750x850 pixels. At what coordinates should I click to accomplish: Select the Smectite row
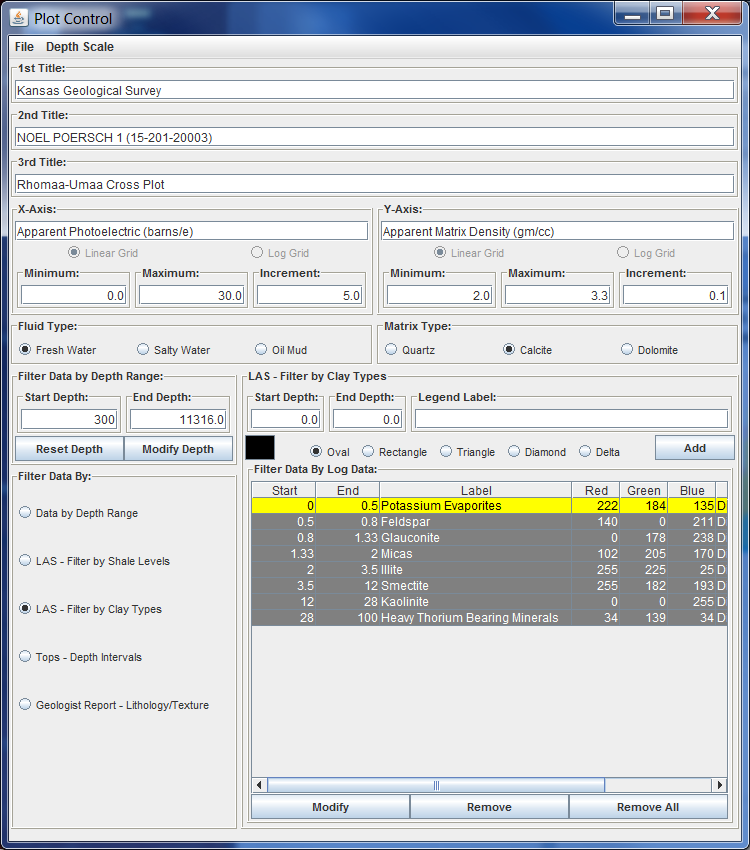(489, 585)
